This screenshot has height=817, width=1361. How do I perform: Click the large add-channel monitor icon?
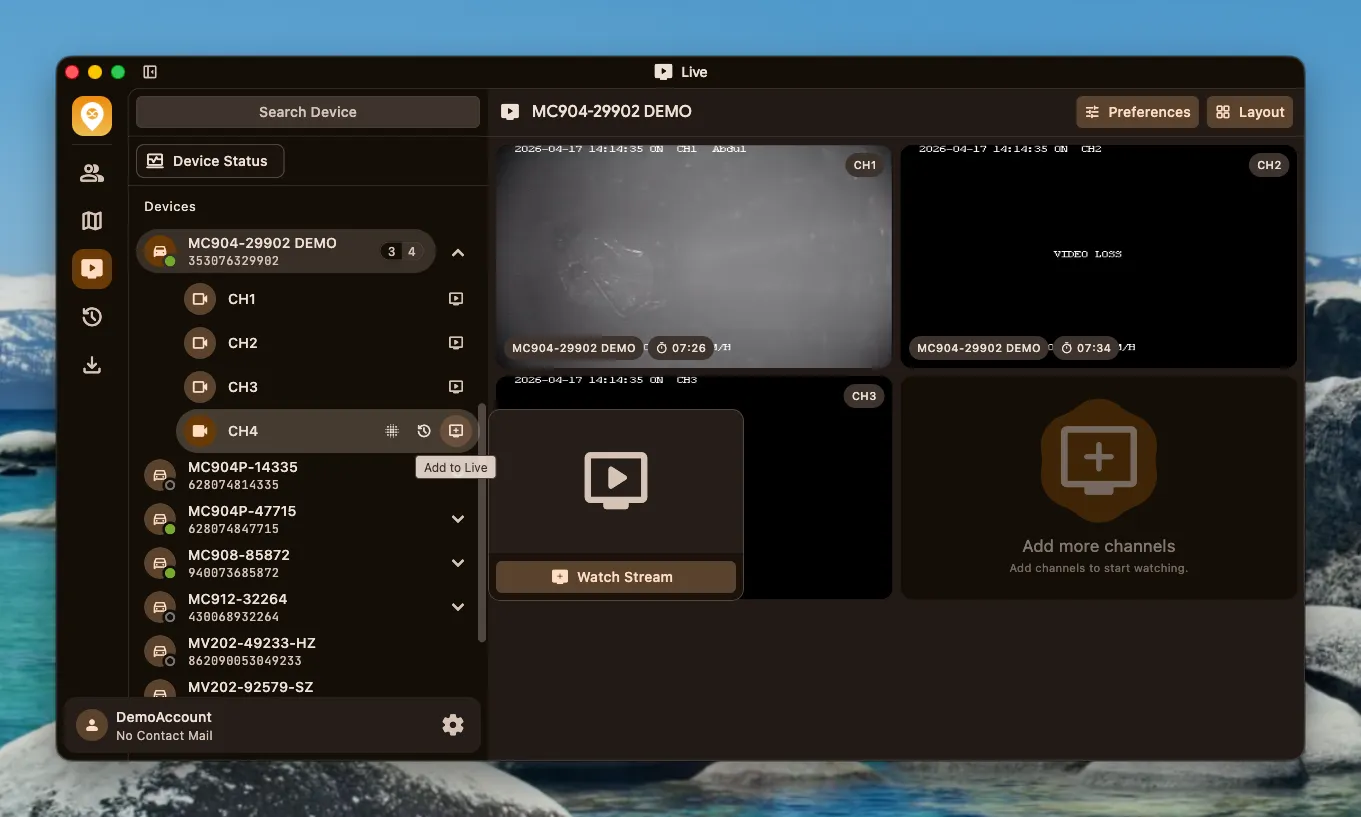click(1098, 461)
